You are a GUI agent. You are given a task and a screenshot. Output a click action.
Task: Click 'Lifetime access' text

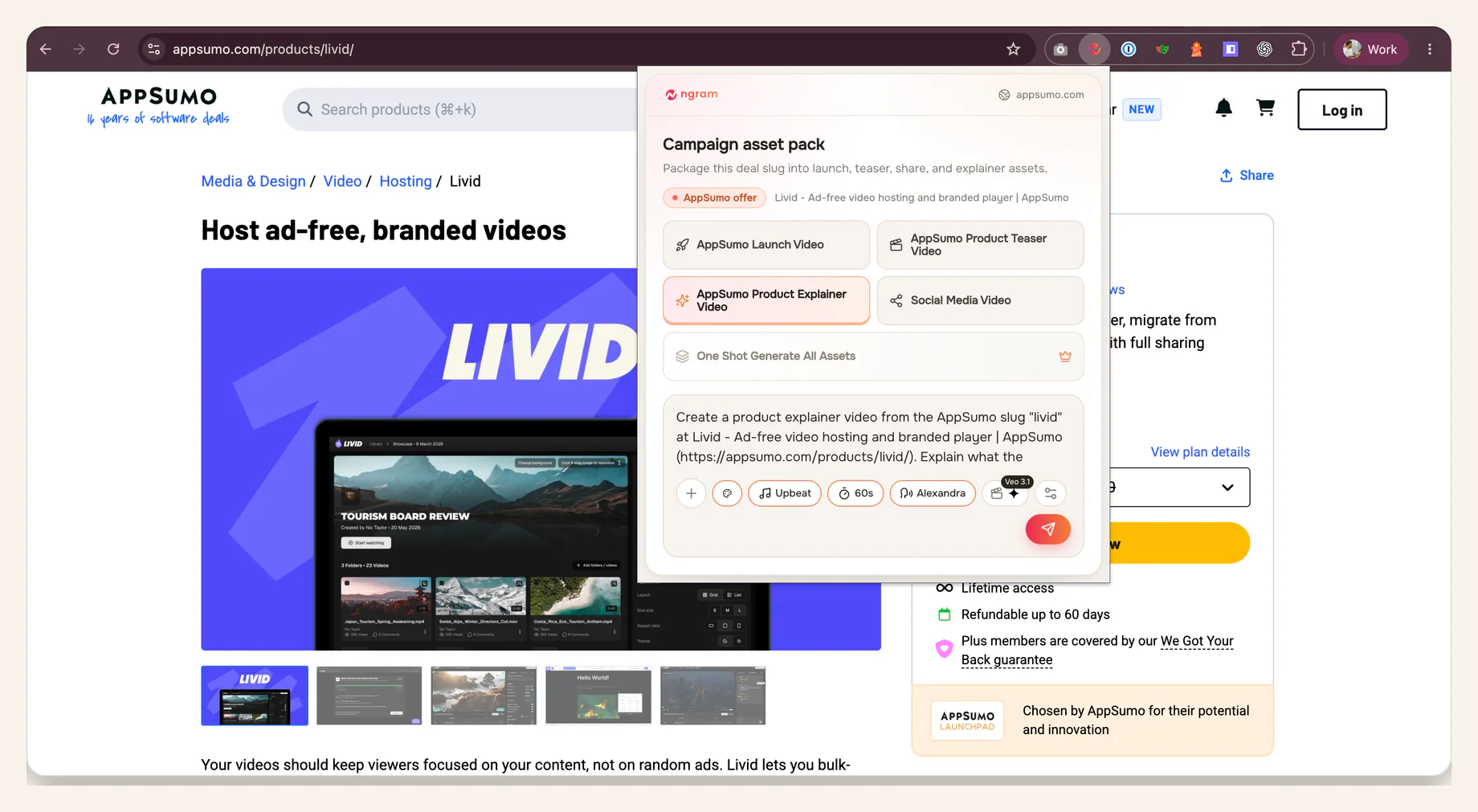point(1007,589)
